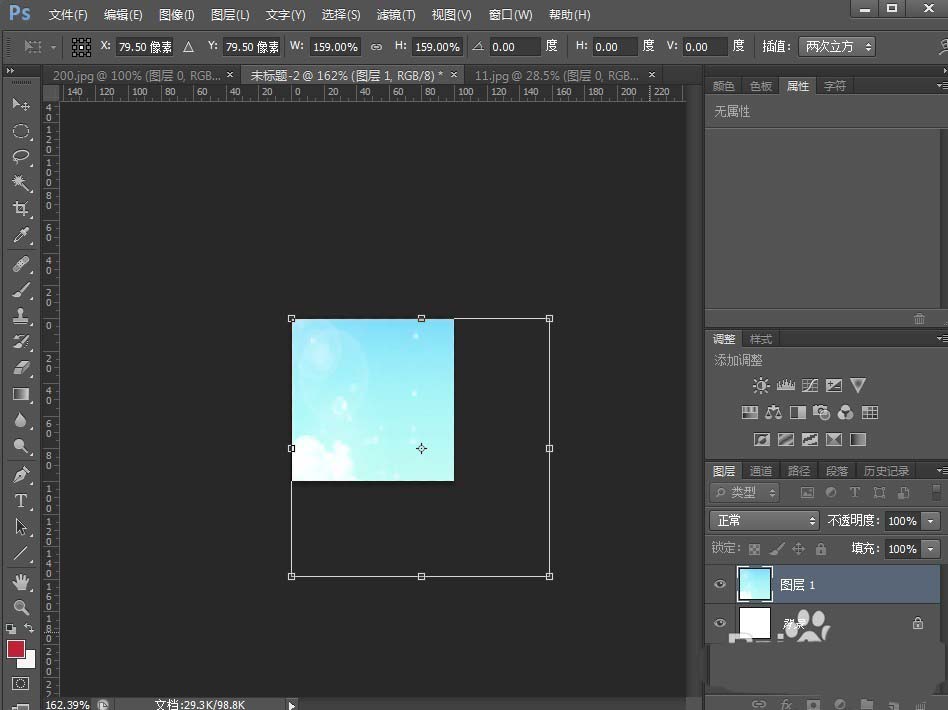Open the 滤镜(T) menu
948x710 pixels.
(396, 15)
